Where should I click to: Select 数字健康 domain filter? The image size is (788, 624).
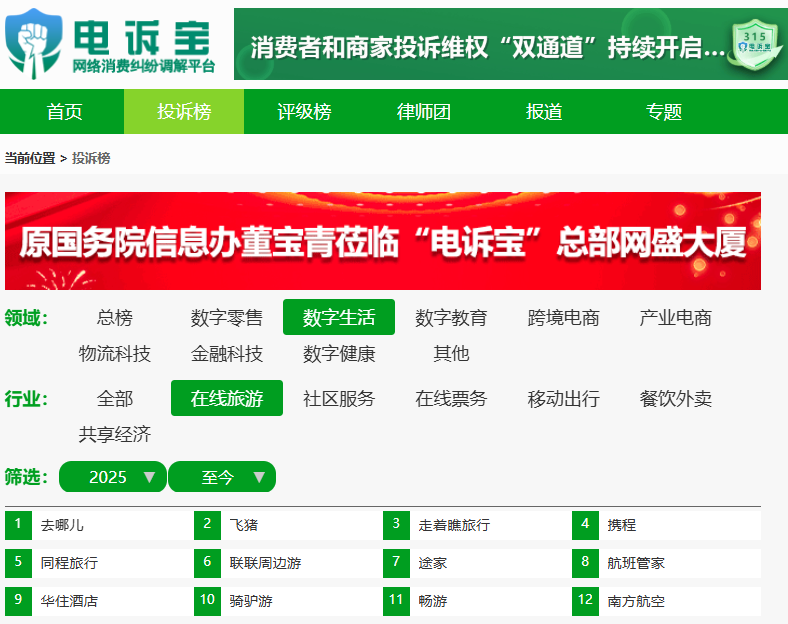339,354
